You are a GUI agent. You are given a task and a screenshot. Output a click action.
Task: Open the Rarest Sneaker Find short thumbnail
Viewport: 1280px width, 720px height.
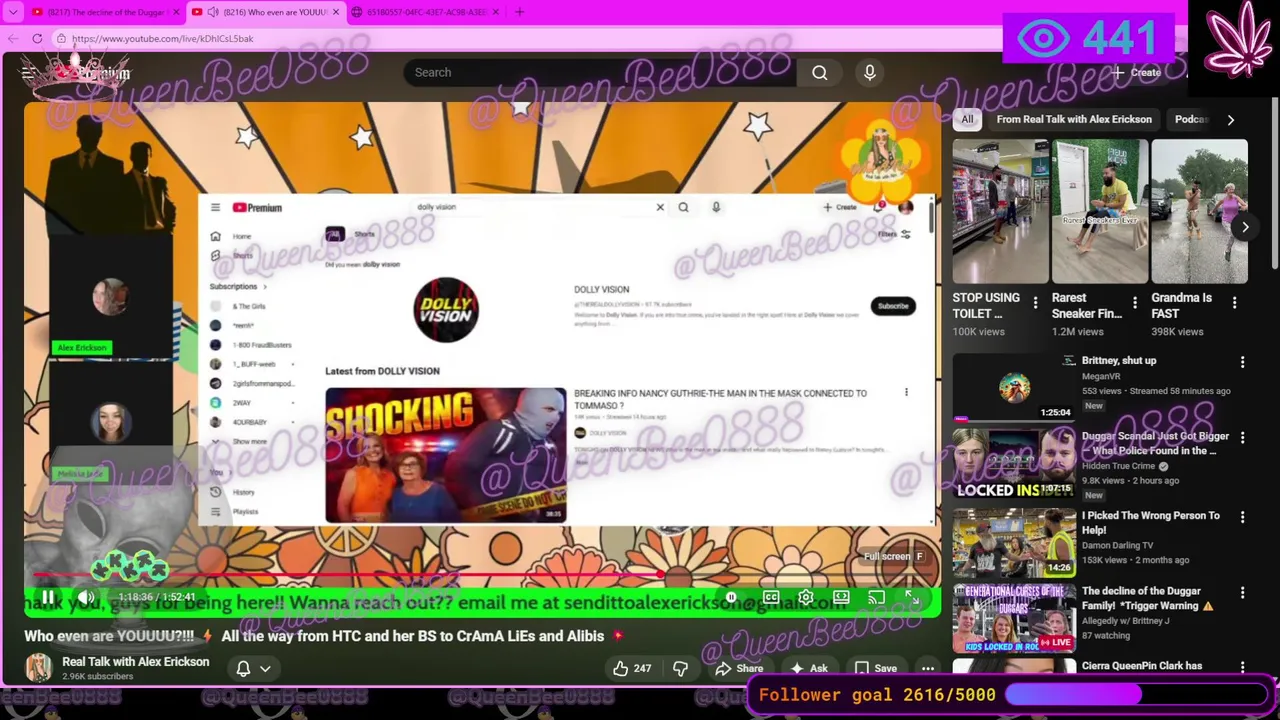click(1100, 211)
